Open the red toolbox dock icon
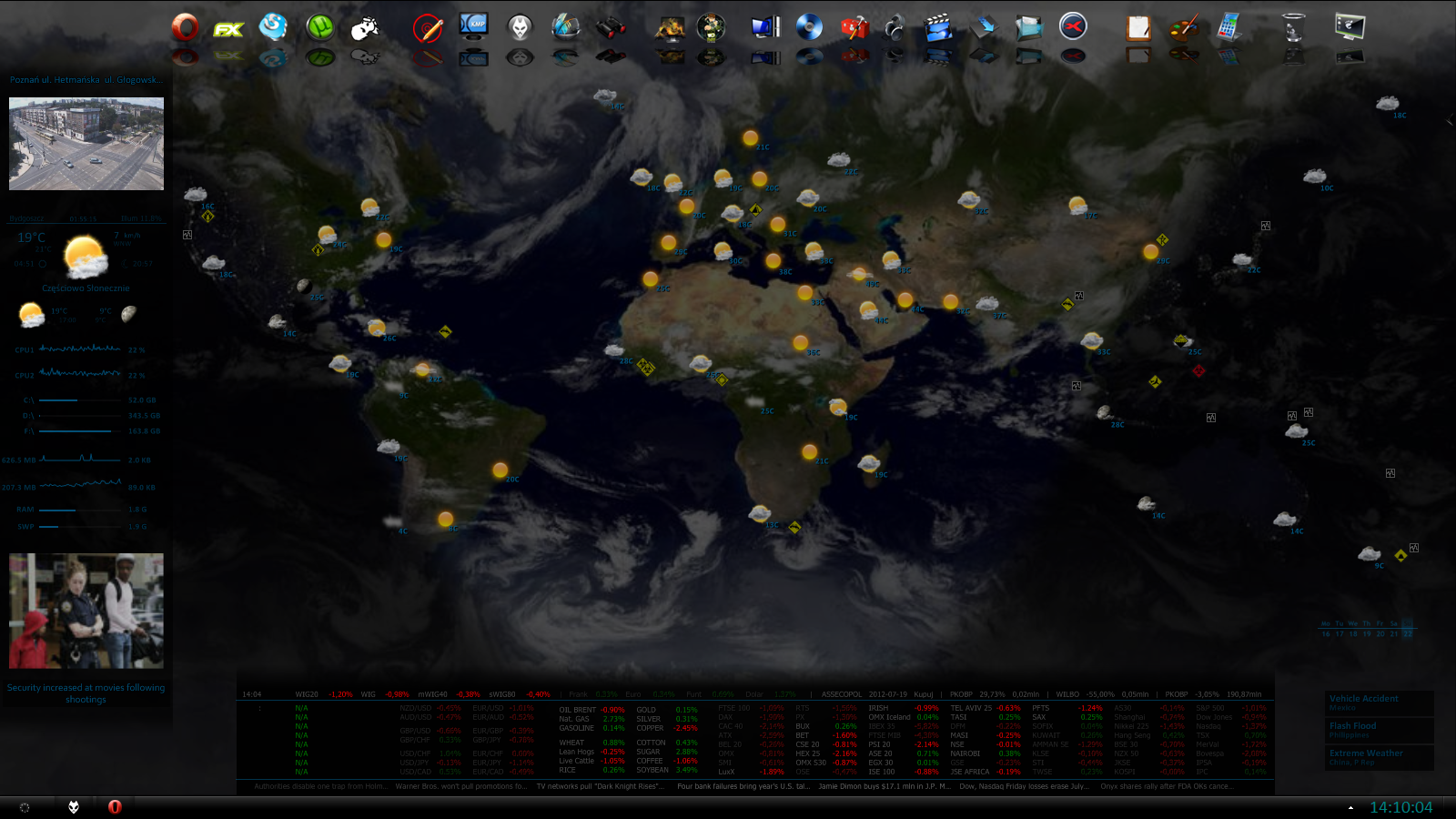Viewport: 1456px width, 819px height. 854,26
